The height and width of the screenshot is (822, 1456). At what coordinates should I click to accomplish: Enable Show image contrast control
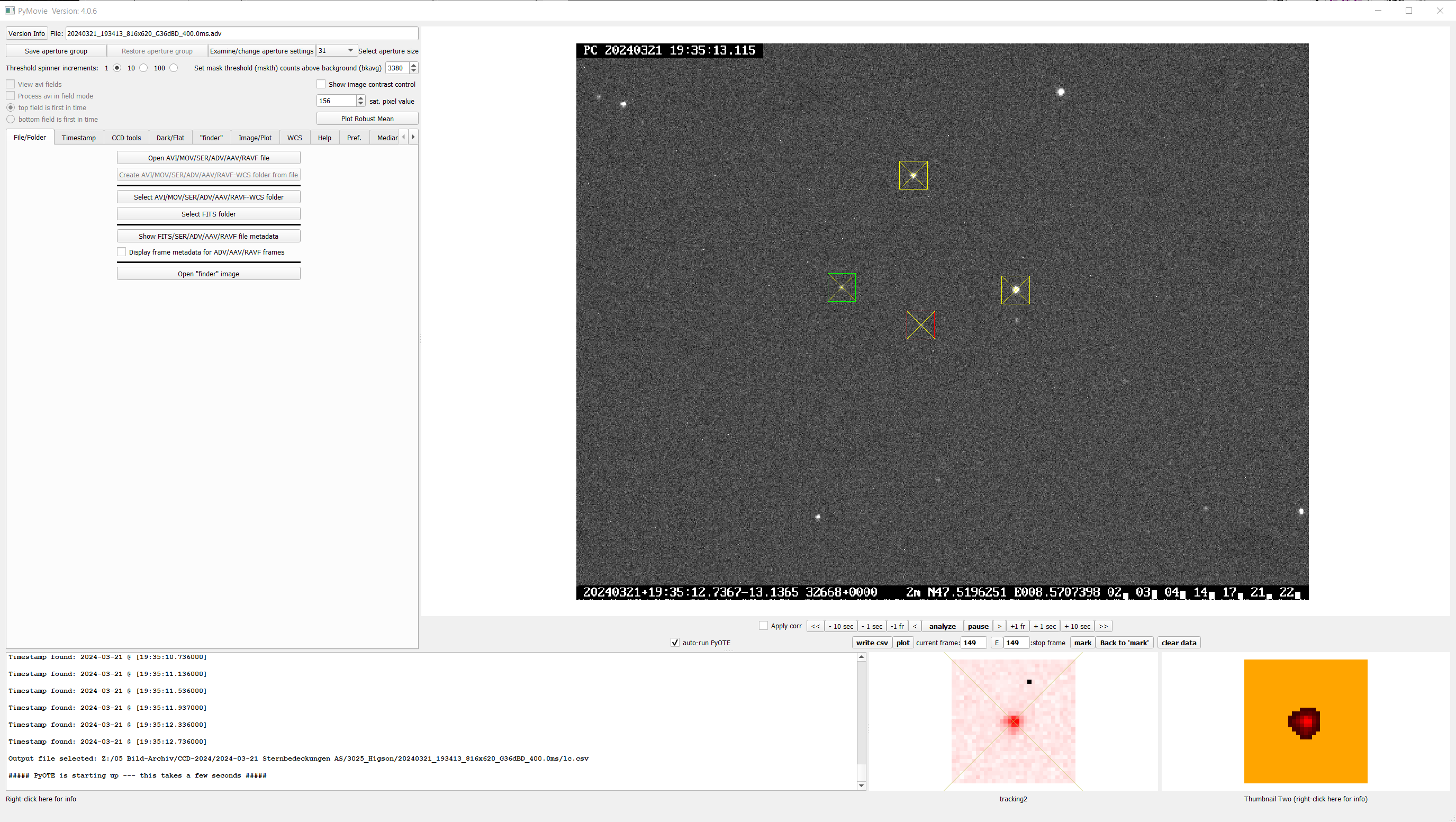point(321,84)
